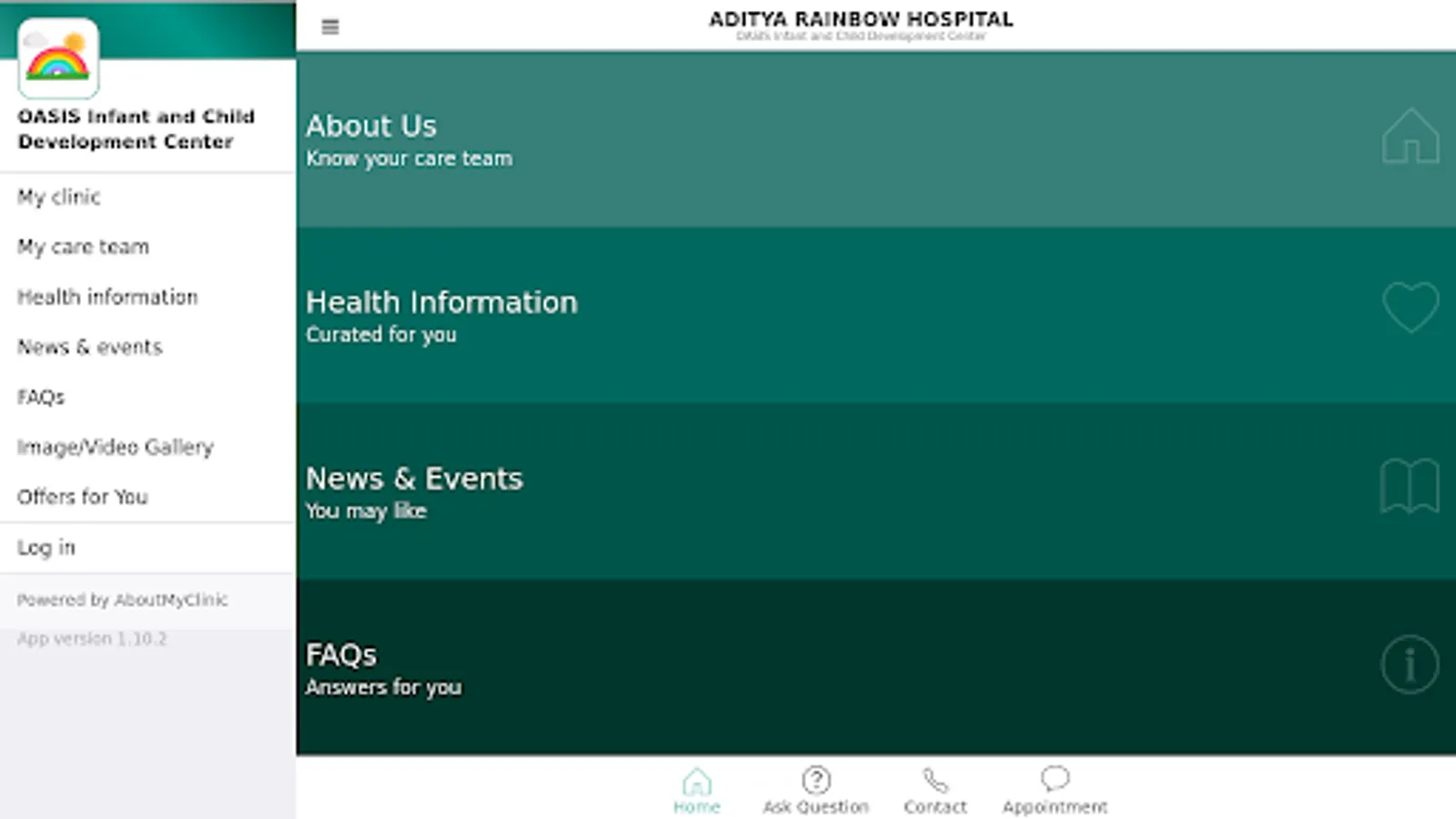Click the 'Know your care team' subtitle
The image size is (1456, 819).
click(x=409, y=159)
